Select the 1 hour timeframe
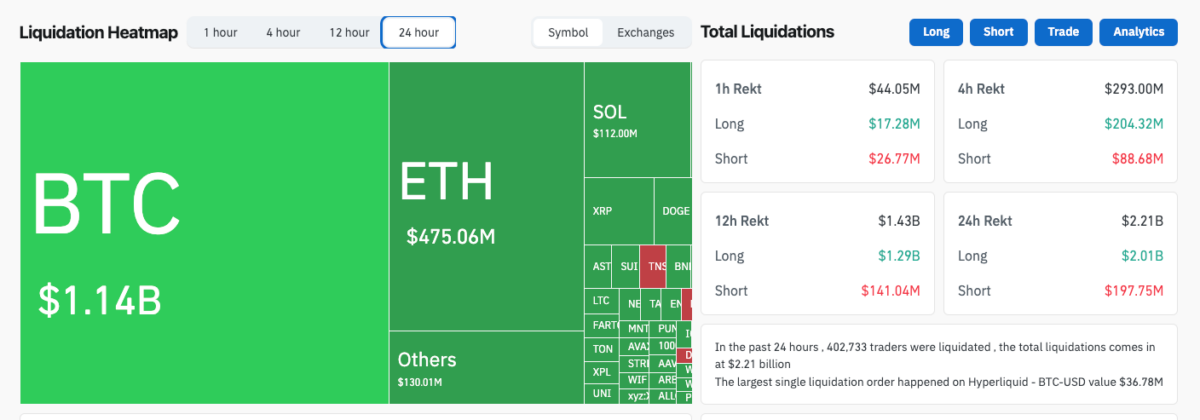This screenshot has height=420, width=1200. click(x=220, y=33)
